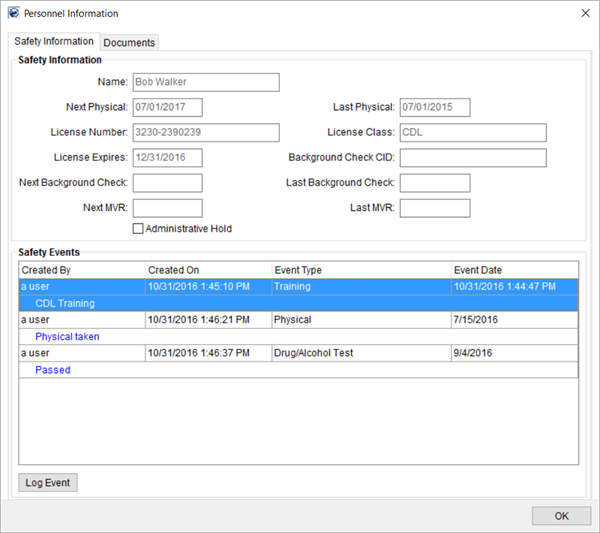Close the Personnel Information dialog
This screenshot has width=600, height=533.
coord(584,14)
